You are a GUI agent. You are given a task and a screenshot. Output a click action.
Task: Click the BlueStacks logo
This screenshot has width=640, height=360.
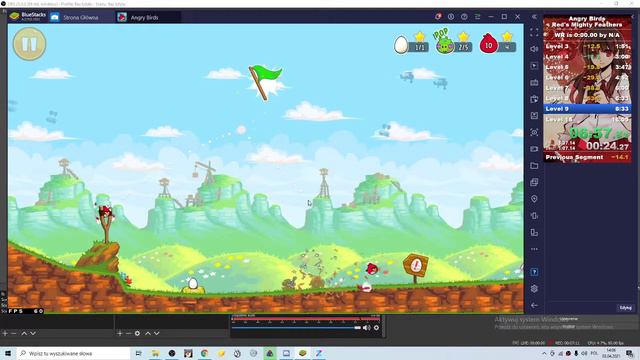click(27, 16)
